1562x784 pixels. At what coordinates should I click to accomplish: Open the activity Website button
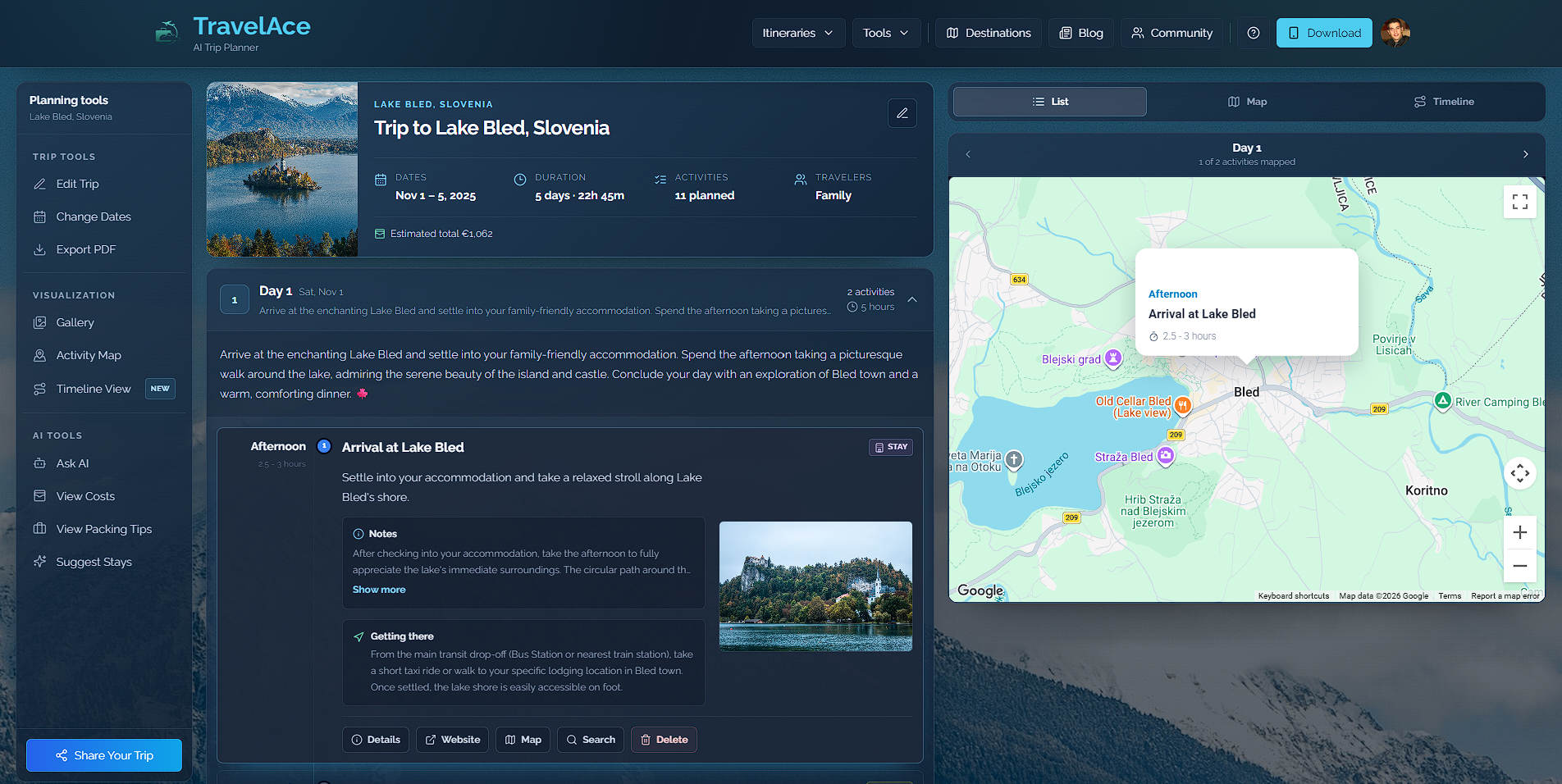pos(453,740)
